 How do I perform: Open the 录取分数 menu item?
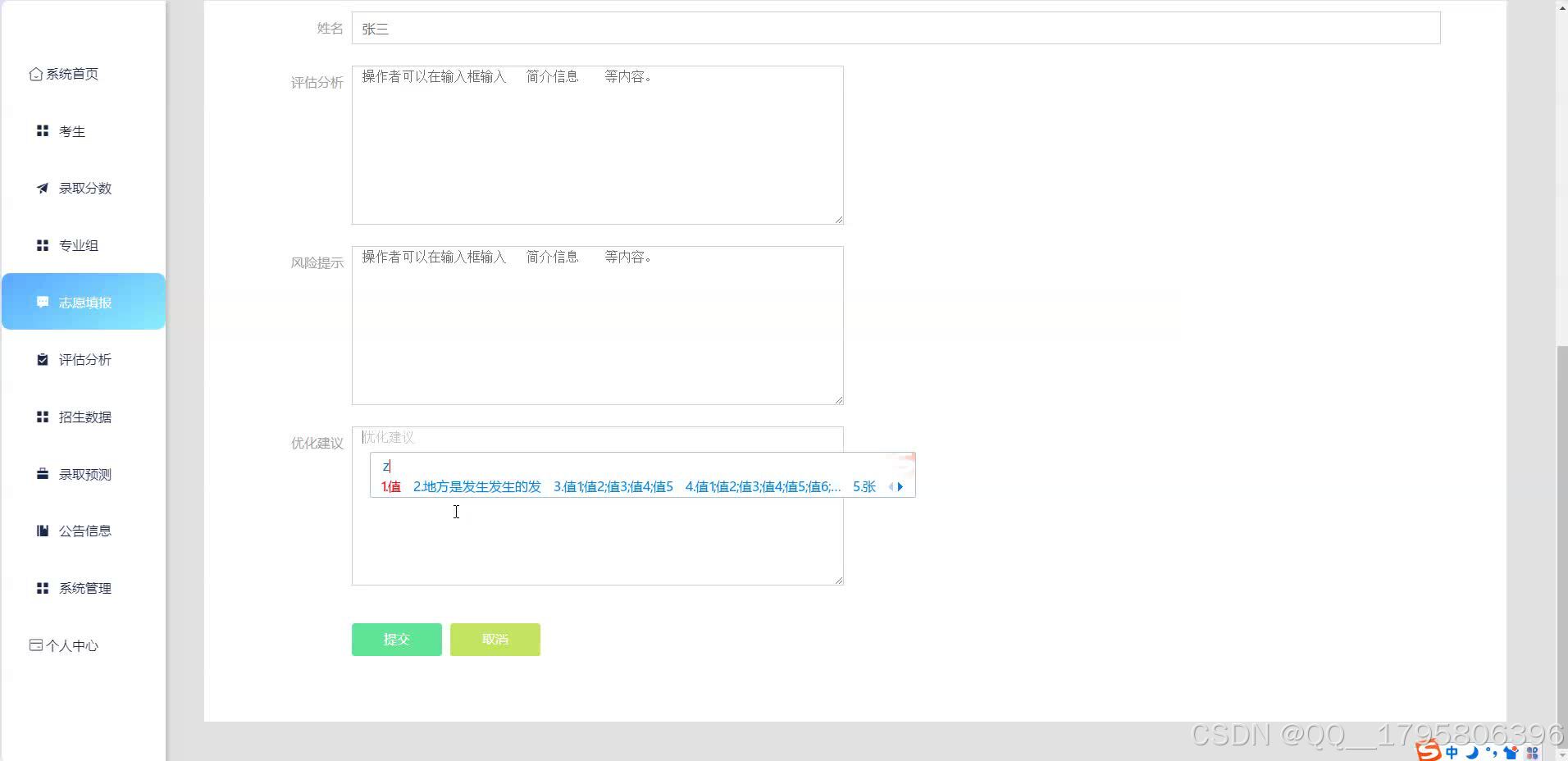(85, 188)
